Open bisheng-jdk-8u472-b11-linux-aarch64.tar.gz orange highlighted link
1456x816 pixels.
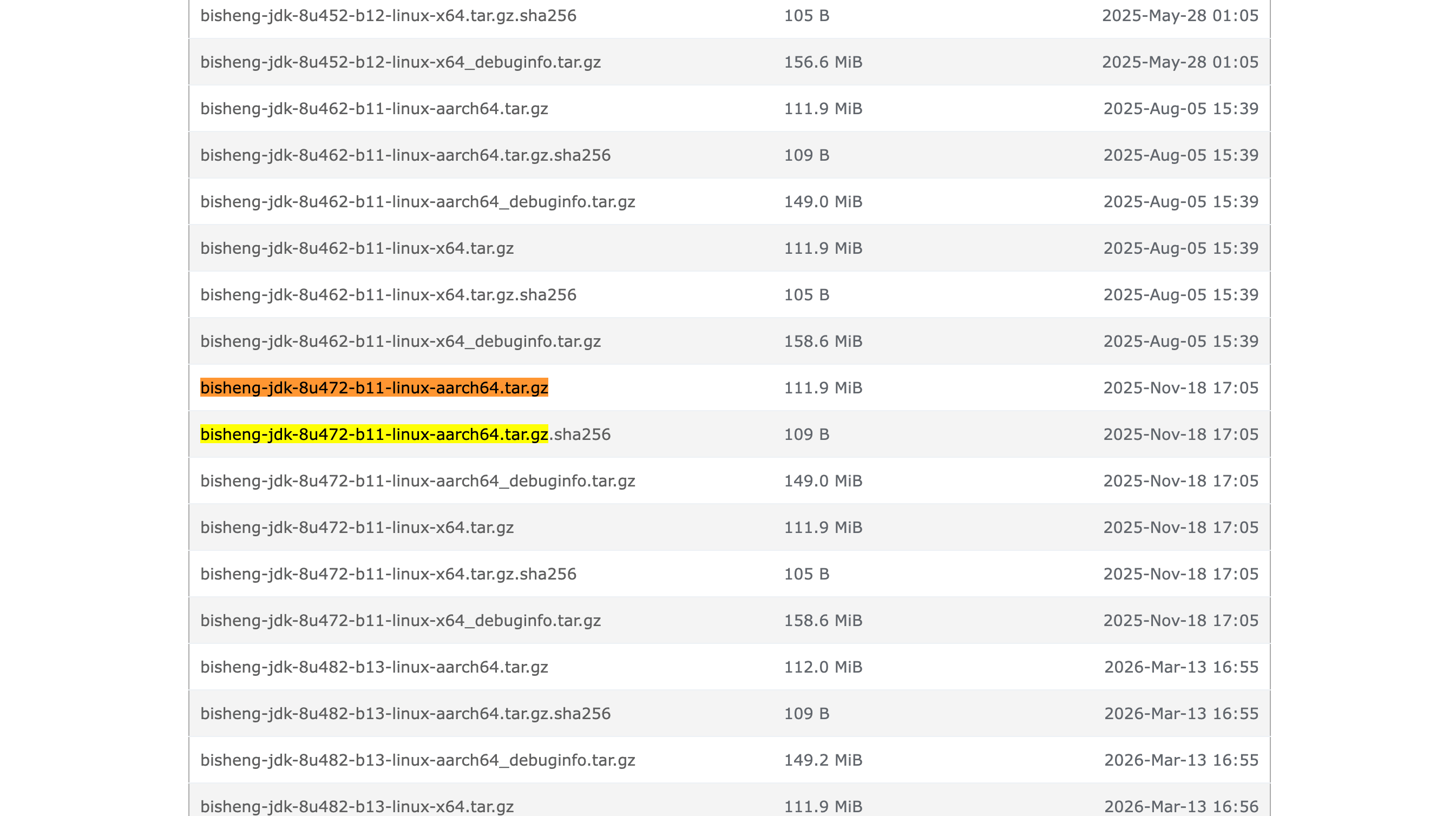(373, 387)
